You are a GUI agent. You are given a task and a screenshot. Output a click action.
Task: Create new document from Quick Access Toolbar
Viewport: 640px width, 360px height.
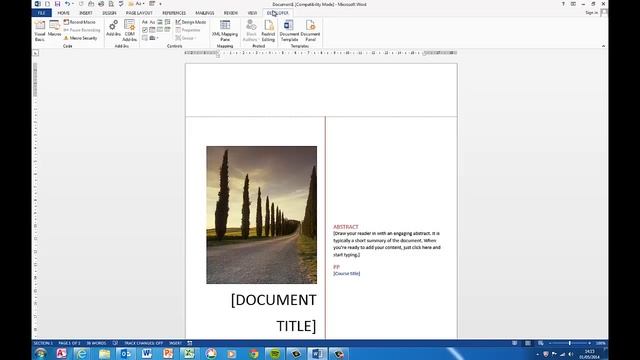coord(47,4)
